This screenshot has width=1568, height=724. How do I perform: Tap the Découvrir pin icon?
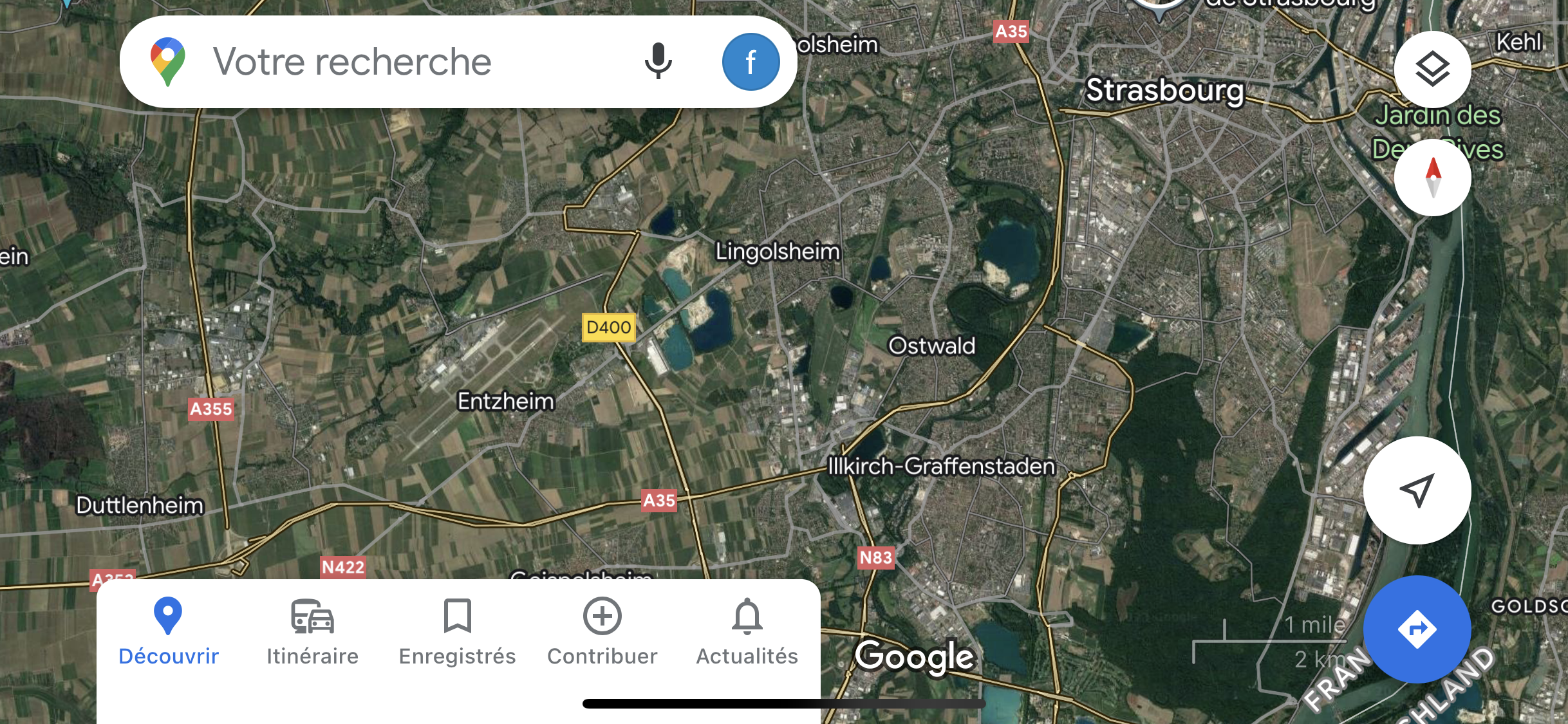click(x=168, y=616)
